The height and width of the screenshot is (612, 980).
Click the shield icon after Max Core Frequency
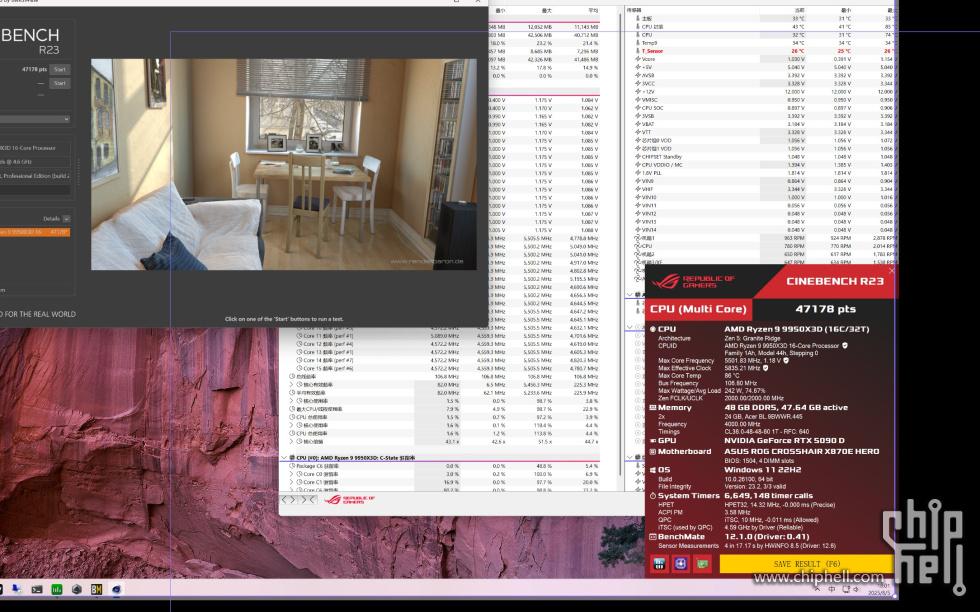pyautogui.click(x=786, y=361)
